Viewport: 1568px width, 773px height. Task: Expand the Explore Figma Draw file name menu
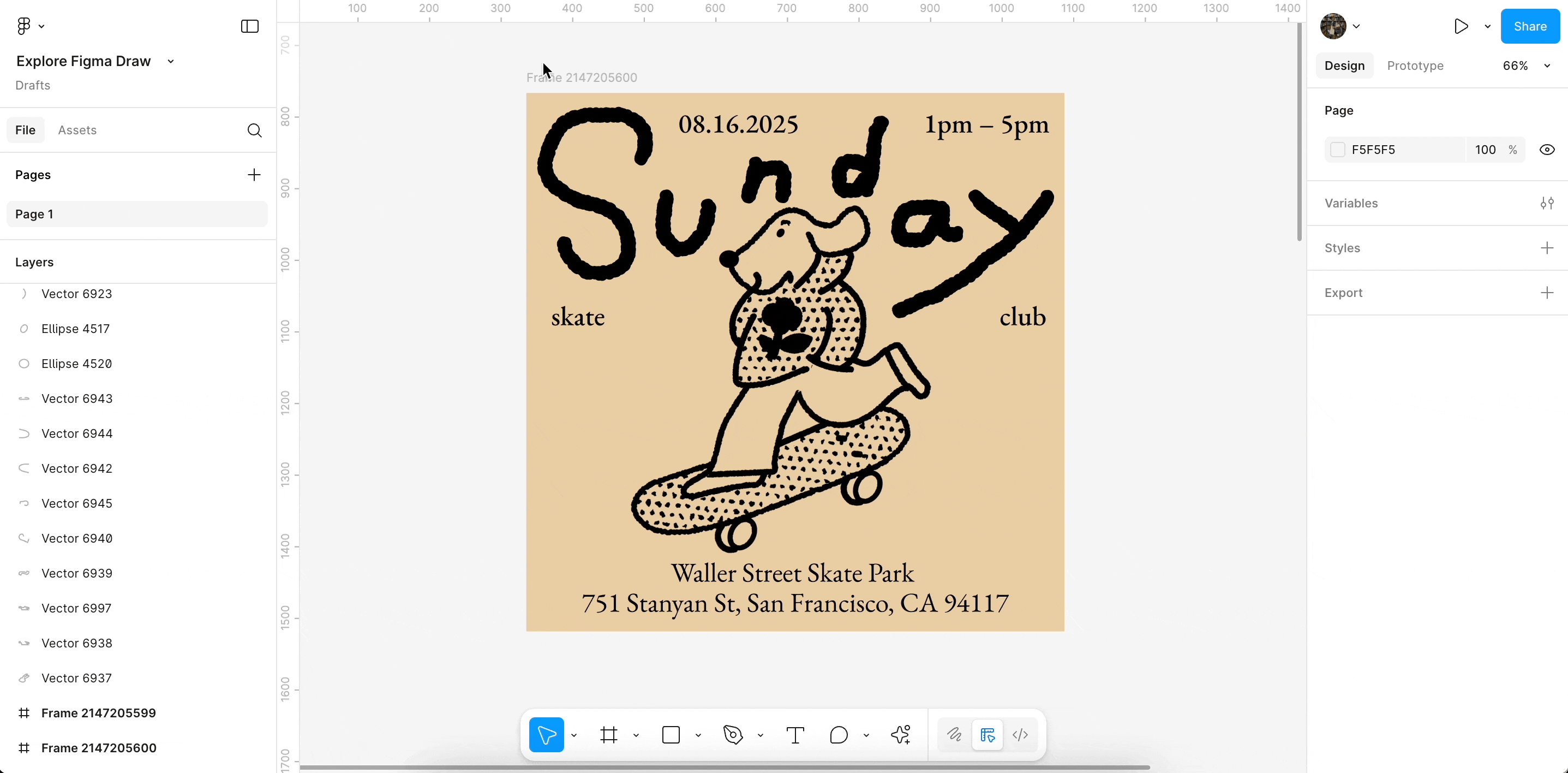pos(171,62)
